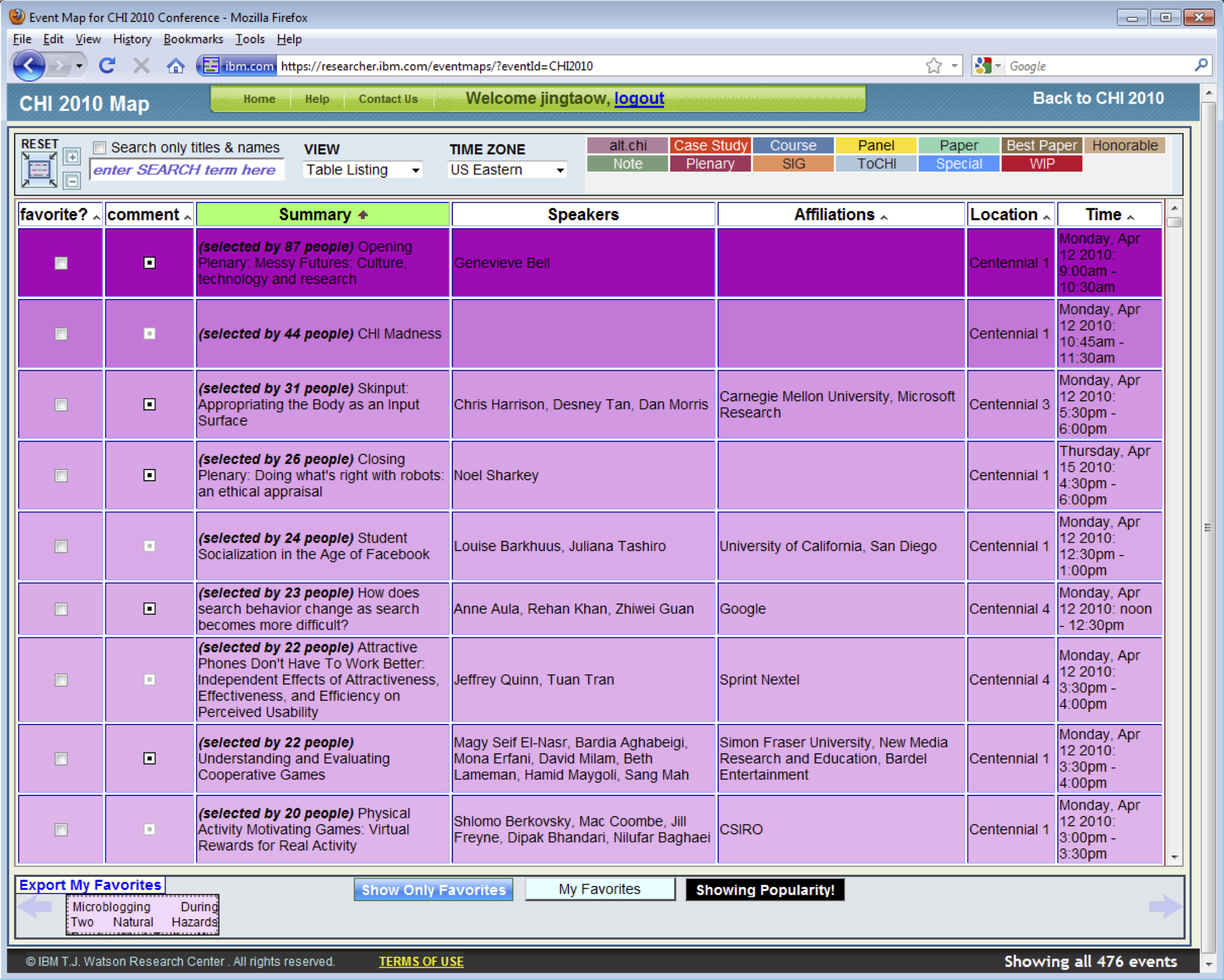Mark Opening Plenary as favorite
This screenshot has height=980, width=1224.
(61, 263)
